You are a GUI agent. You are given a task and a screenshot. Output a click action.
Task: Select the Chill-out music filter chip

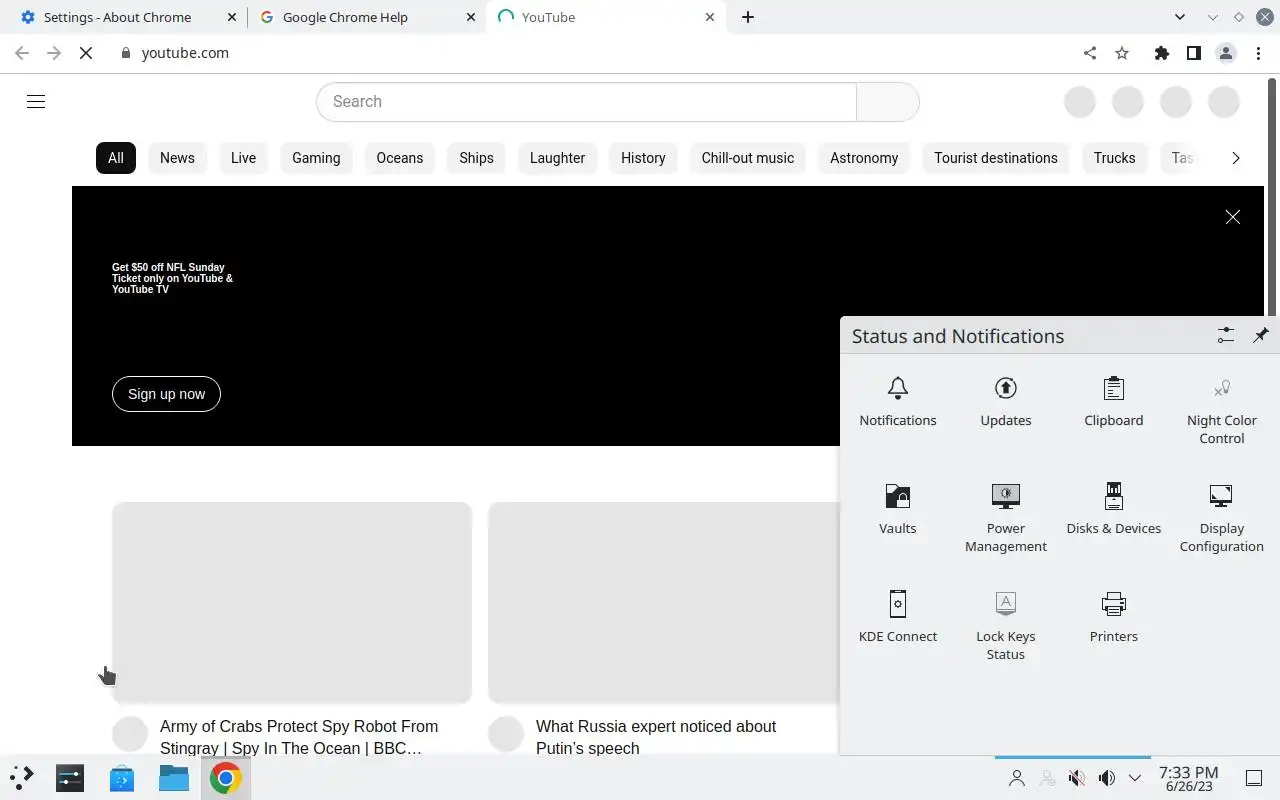748,158
